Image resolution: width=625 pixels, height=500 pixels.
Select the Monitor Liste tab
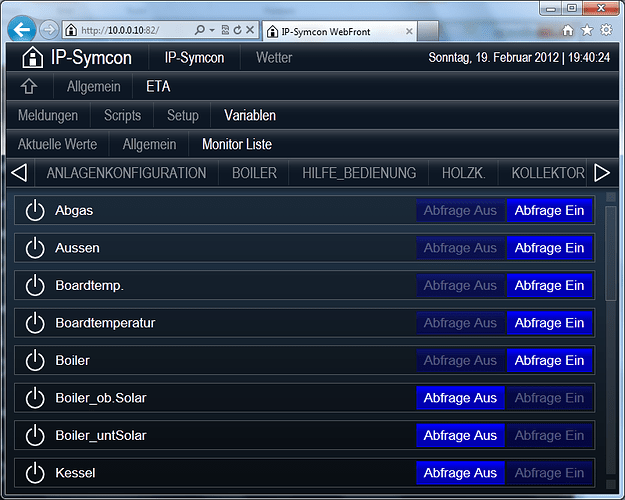point(237,144)
